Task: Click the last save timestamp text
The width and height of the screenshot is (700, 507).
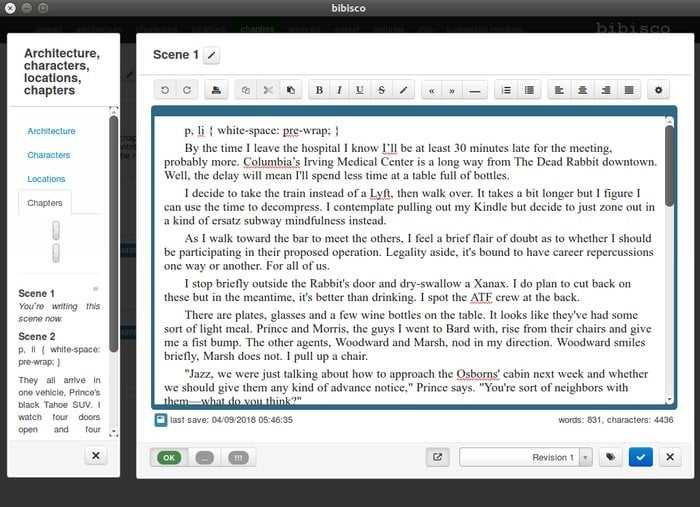Action: click(231, 420)
